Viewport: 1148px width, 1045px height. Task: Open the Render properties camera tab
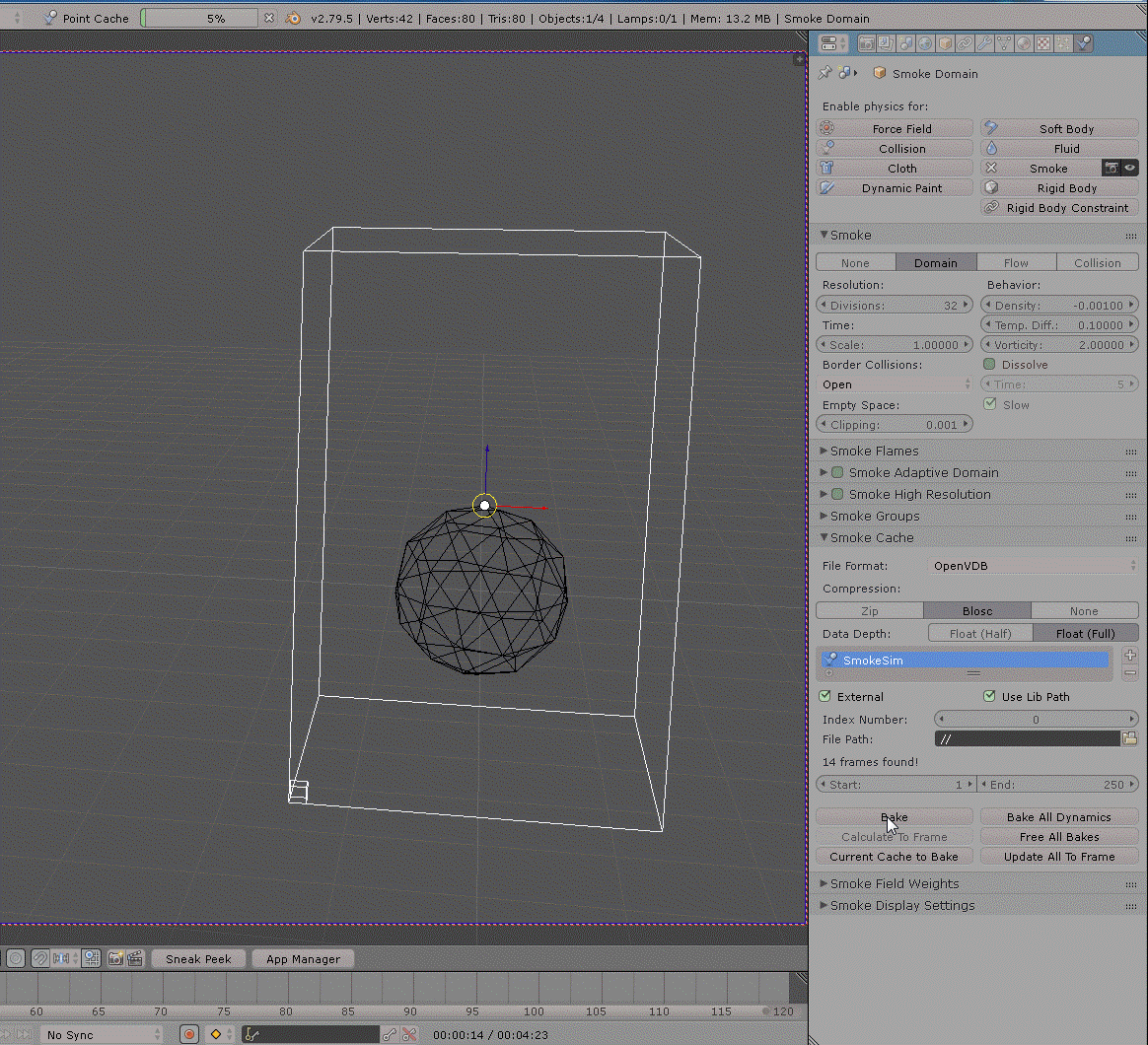coord(866,43)
